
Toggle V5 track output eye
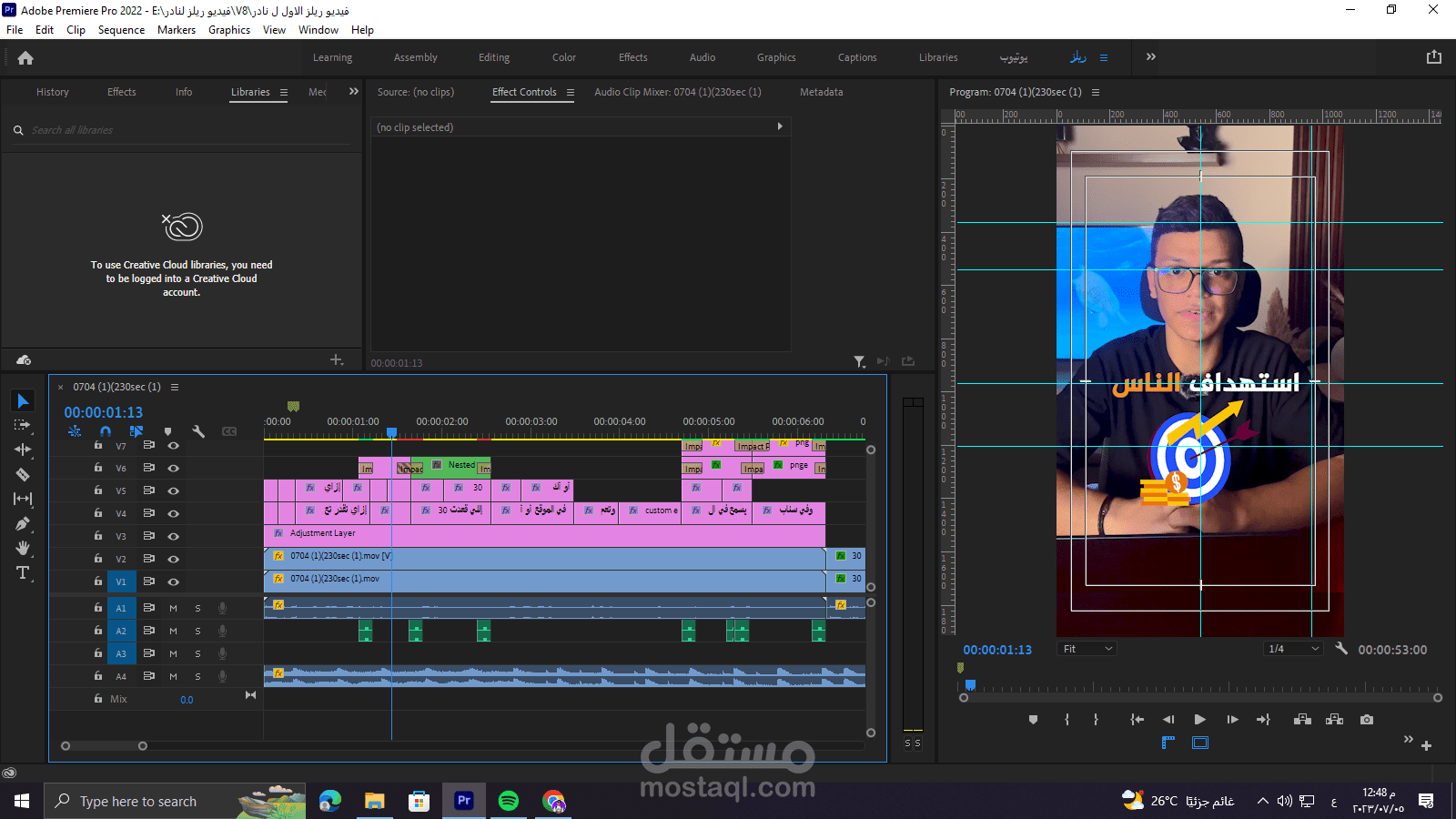173,490
